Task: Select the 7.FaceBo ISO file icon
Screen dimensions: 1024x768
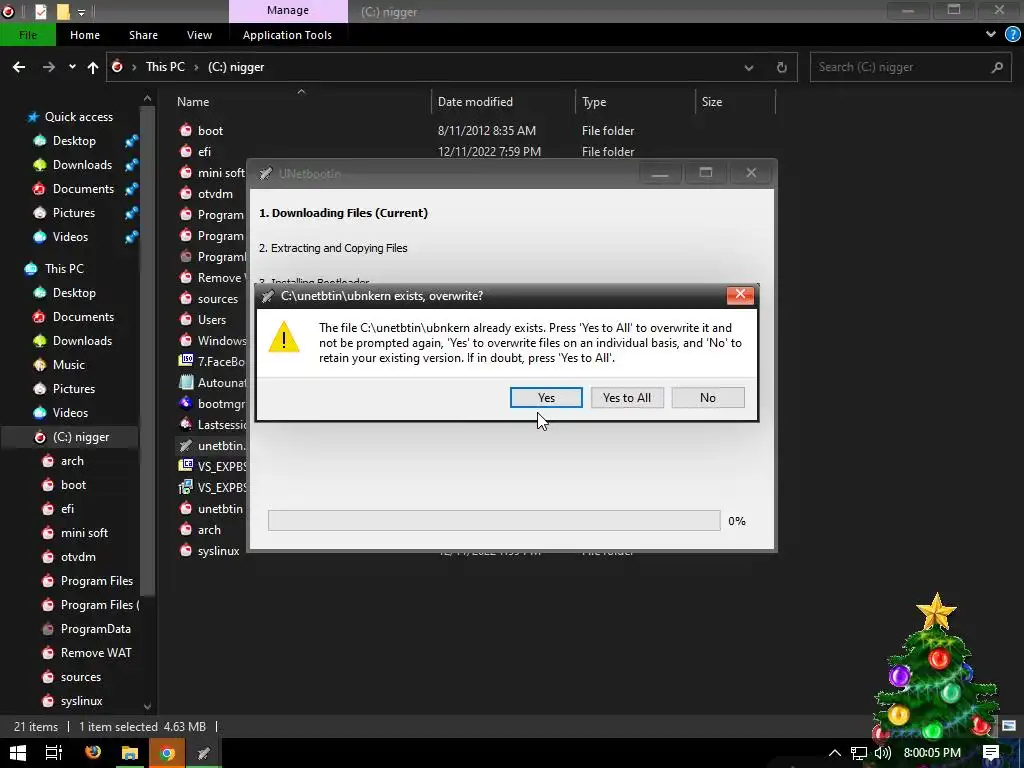Action: (x=186, y=361)
